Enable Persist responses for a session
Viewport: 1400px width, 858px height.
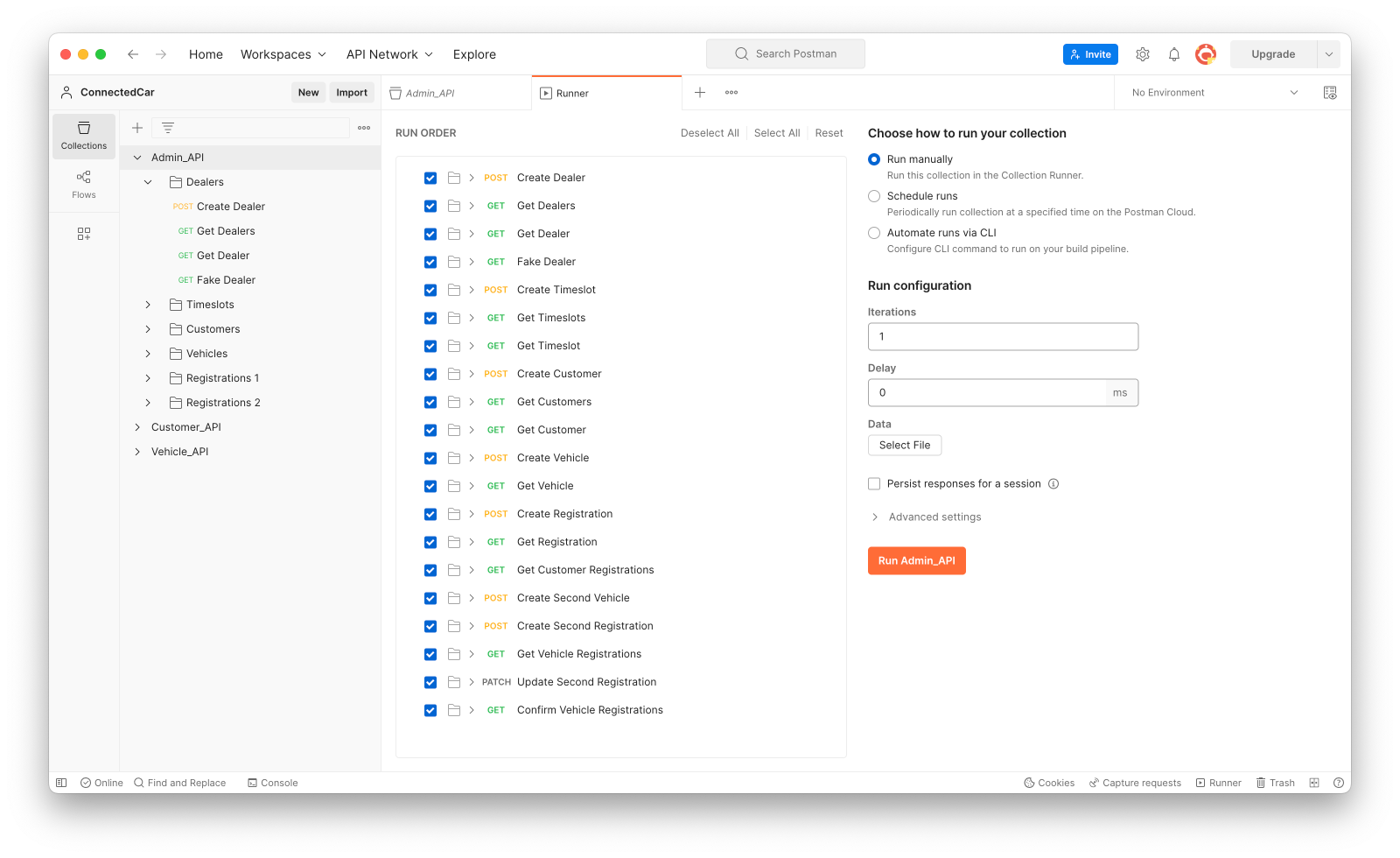tap(874, 484)
